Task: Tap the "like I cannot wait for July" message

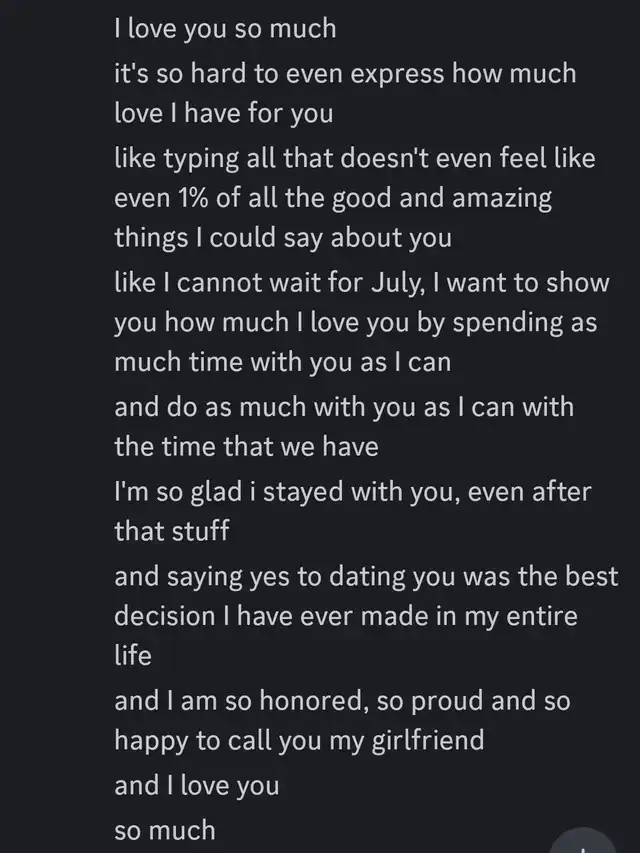Action: click(361, 282)
